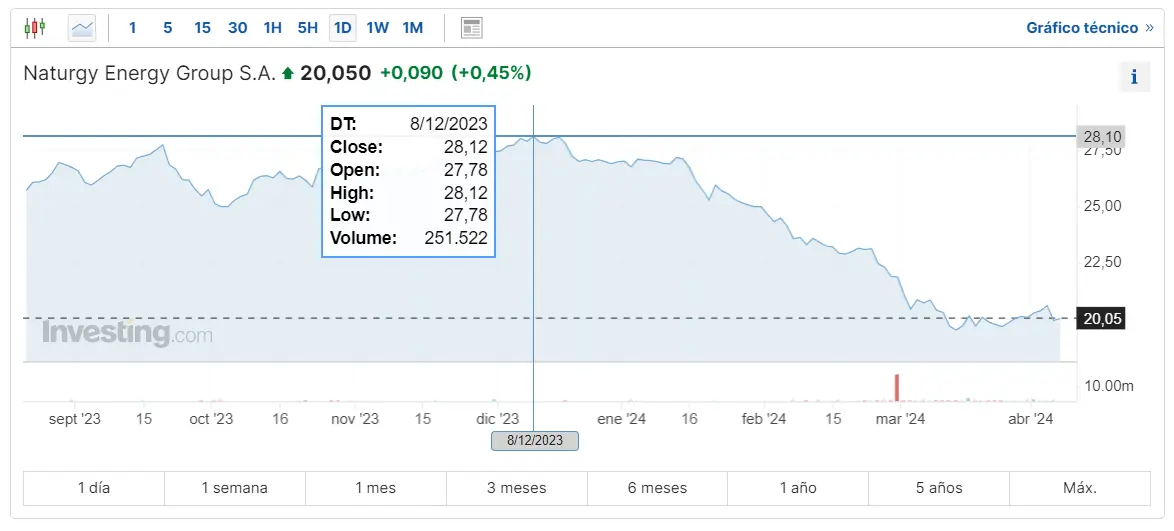The image size is (1174, 531).
Task: Choose the 1 día range
Action: point(94,488)
